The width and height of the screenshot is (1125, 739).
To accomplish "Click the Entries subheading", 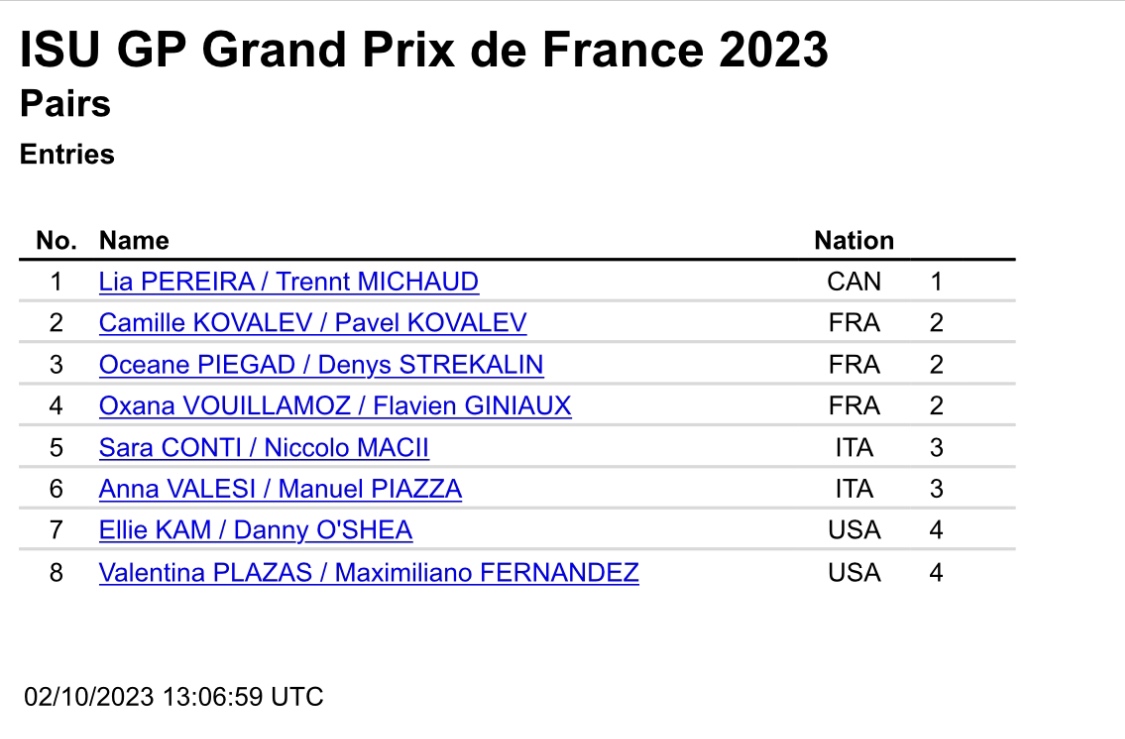I will [67, 154].
